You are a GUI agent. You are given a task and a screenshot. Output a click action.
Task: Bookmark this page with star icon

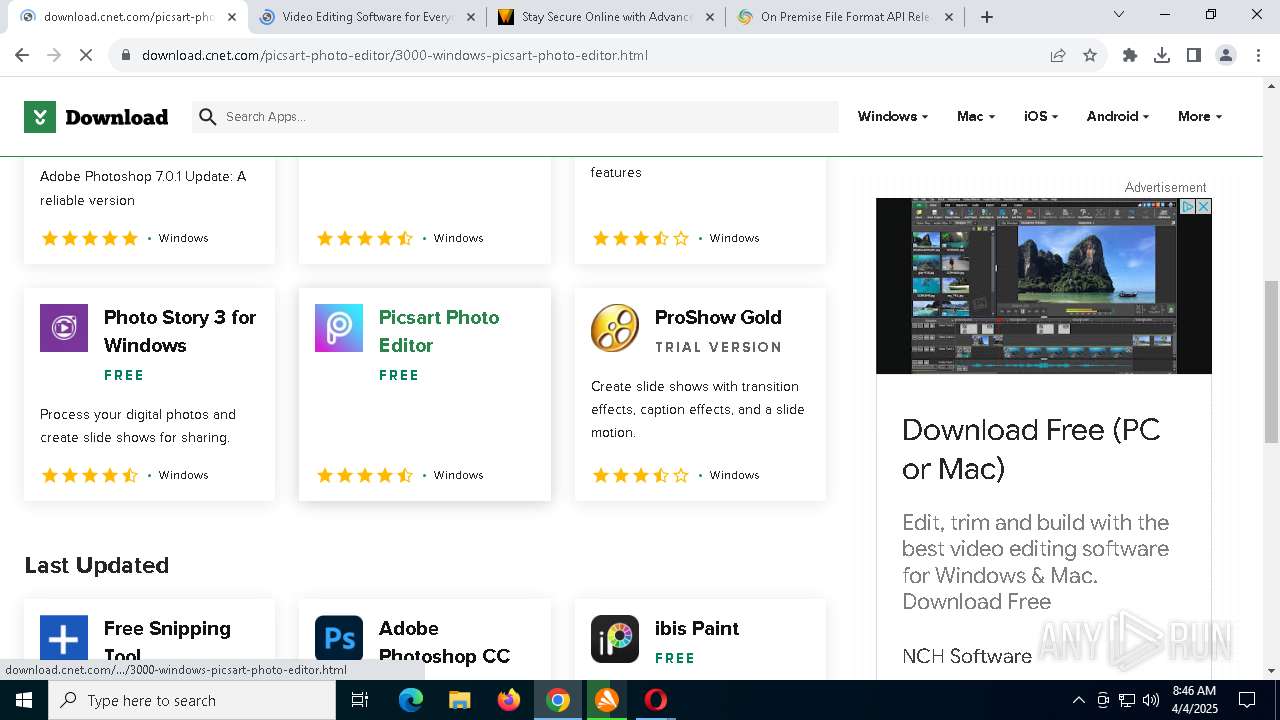1090,55
